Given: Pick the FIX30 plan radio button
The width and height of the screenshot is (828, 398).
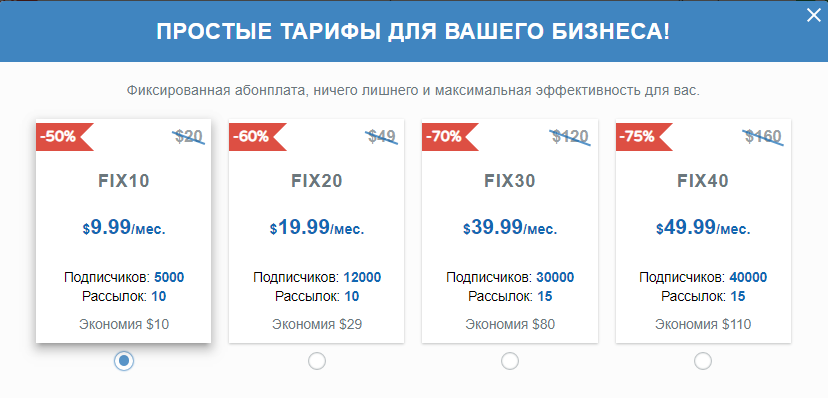Looking at the screenshot, I should click(x=510, y=361).
